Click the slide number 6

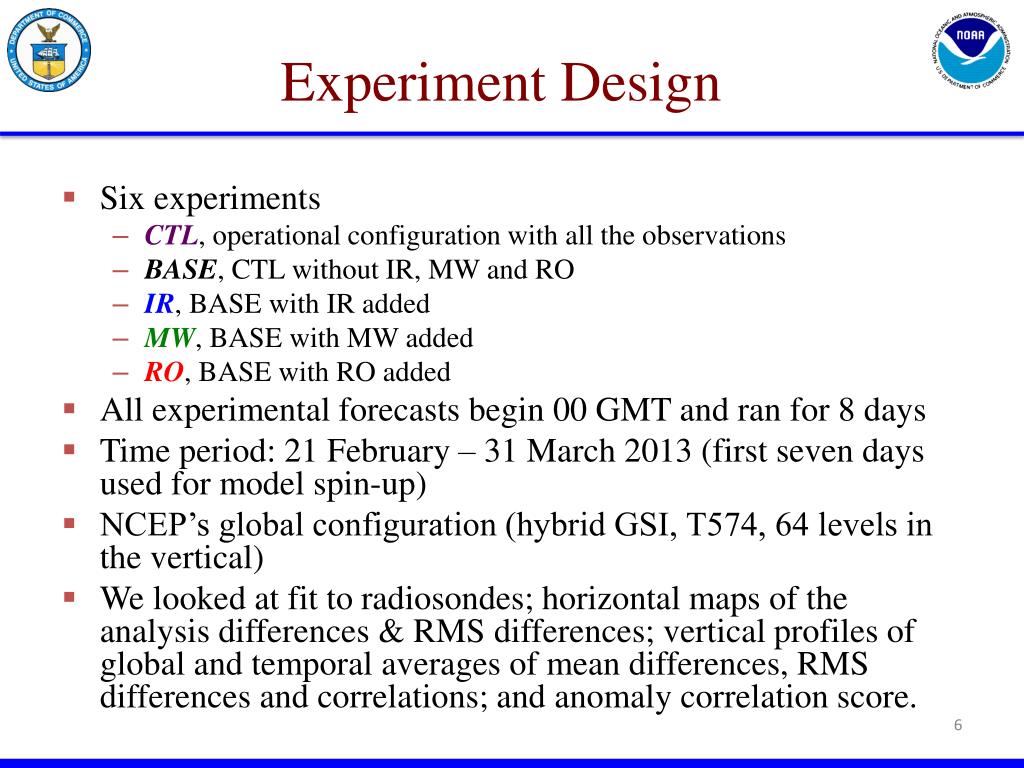point(958,725)
